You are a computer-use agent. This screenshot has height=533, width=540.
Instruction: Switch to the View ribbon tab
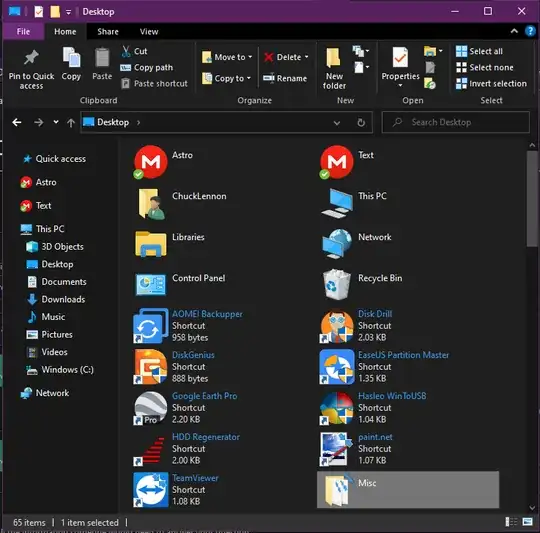click(149, 32)
